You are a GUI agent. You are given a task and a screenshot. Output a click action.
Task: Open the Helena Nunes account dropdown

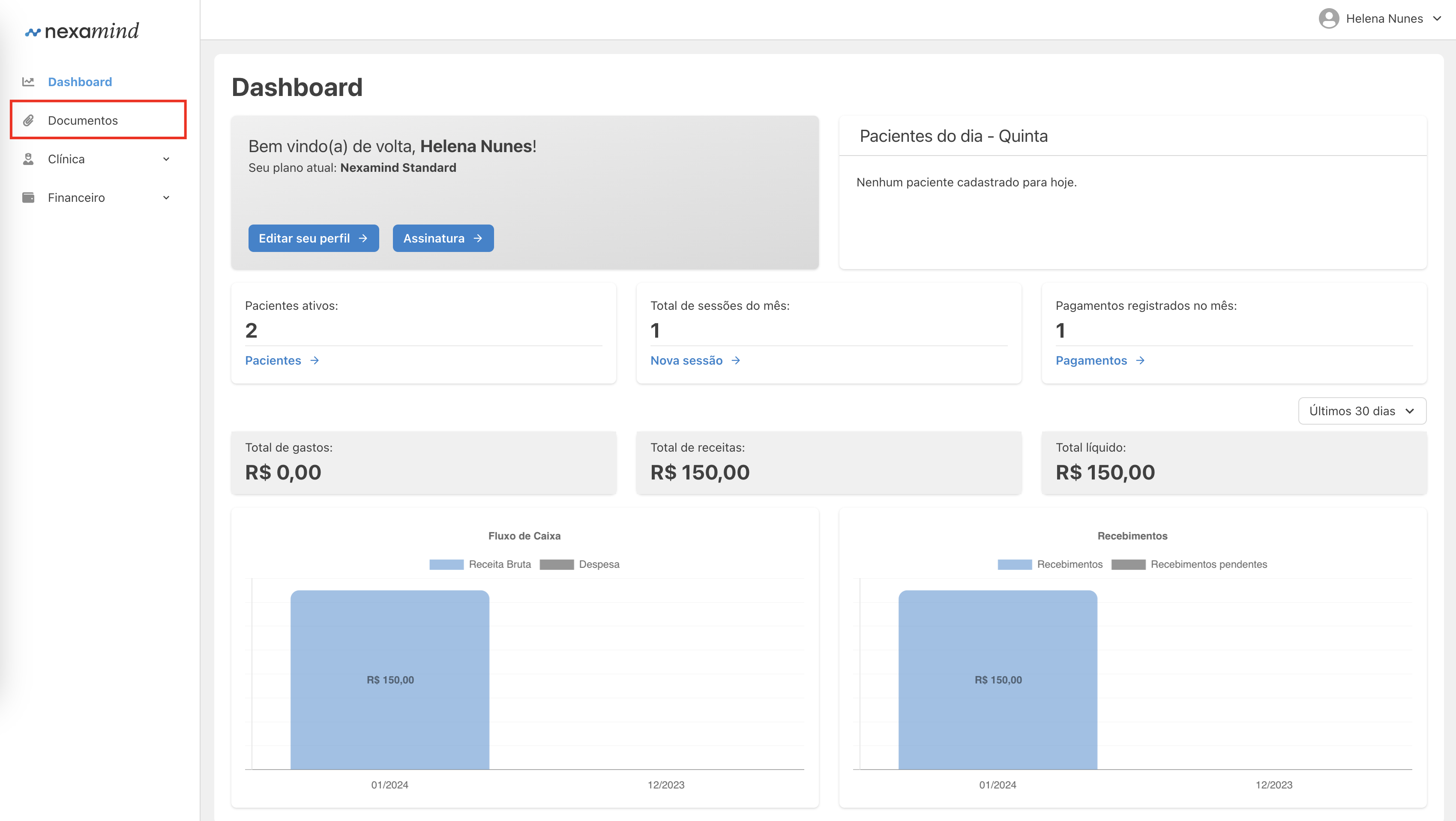point(1380,18)
